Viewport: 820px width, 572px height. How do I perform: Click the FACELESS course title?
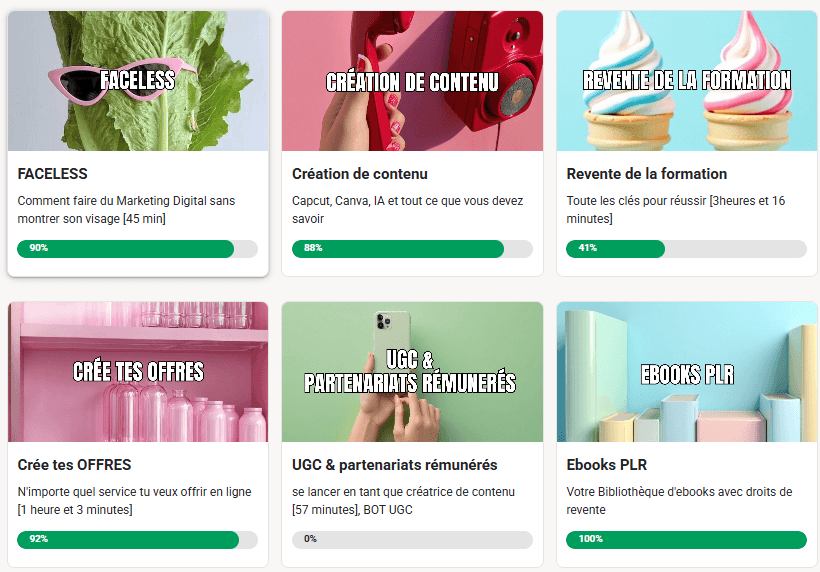pos(52,174)
